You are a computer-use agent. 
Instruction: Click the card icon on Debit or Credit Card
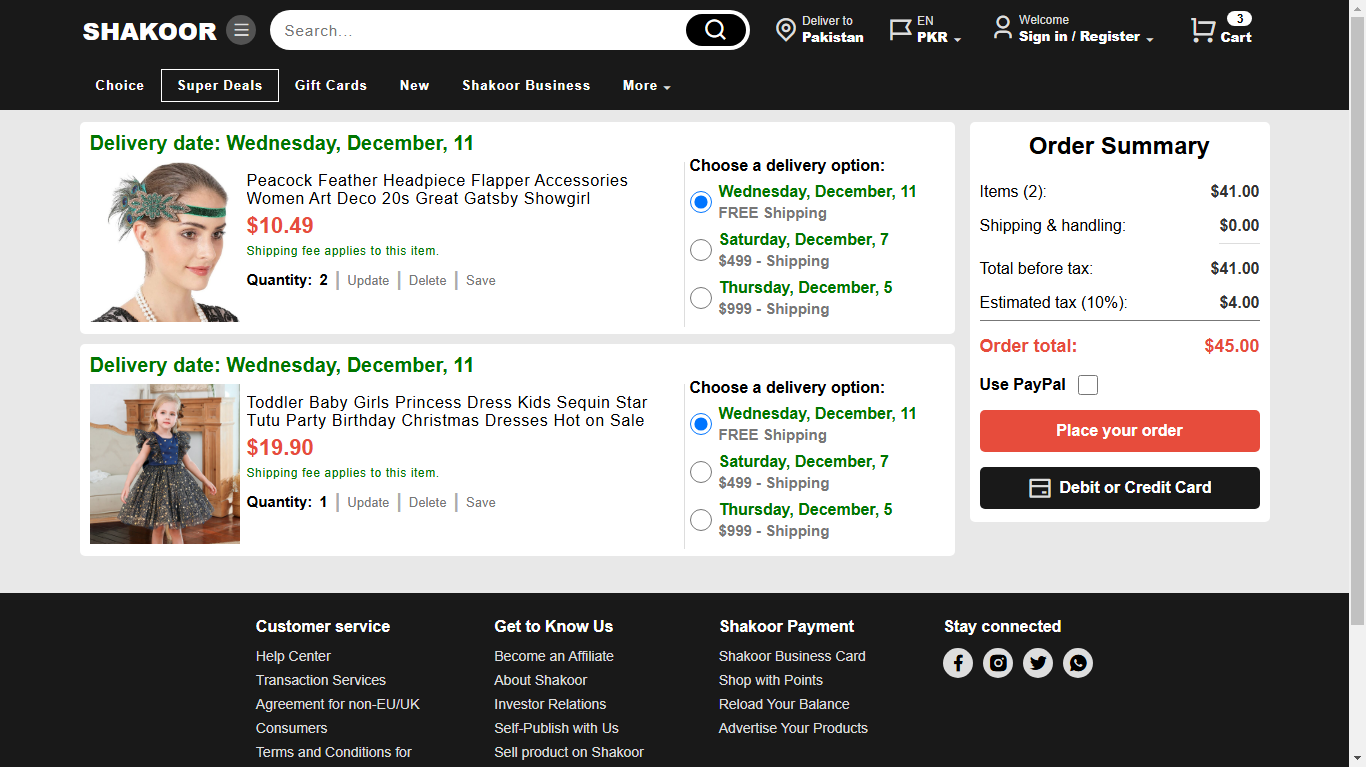point(1040,488)
